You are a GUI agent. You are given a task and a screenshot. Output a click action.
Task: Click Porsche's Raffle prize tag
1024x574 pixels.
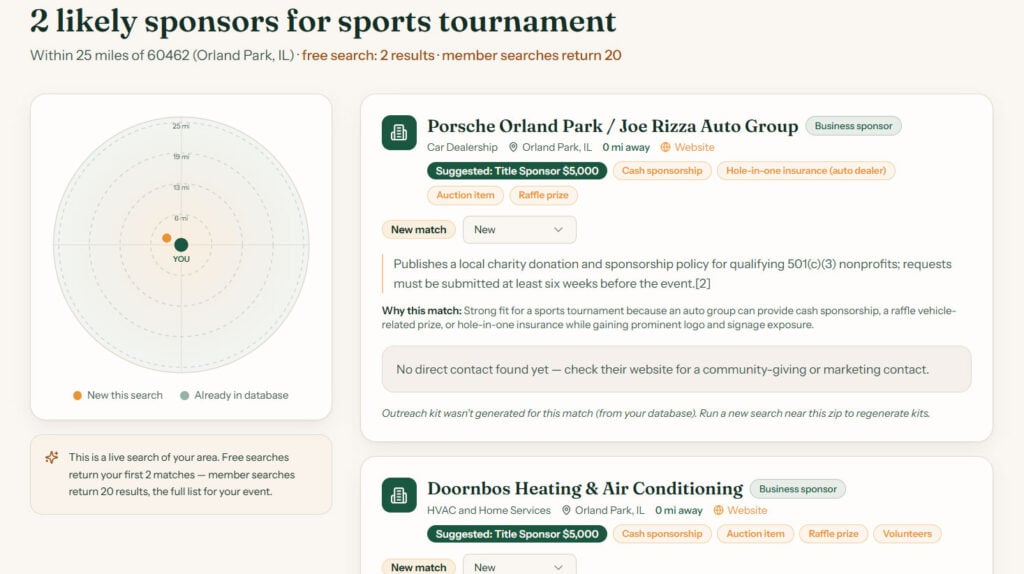pyautogui.click(x=543, y=195)
